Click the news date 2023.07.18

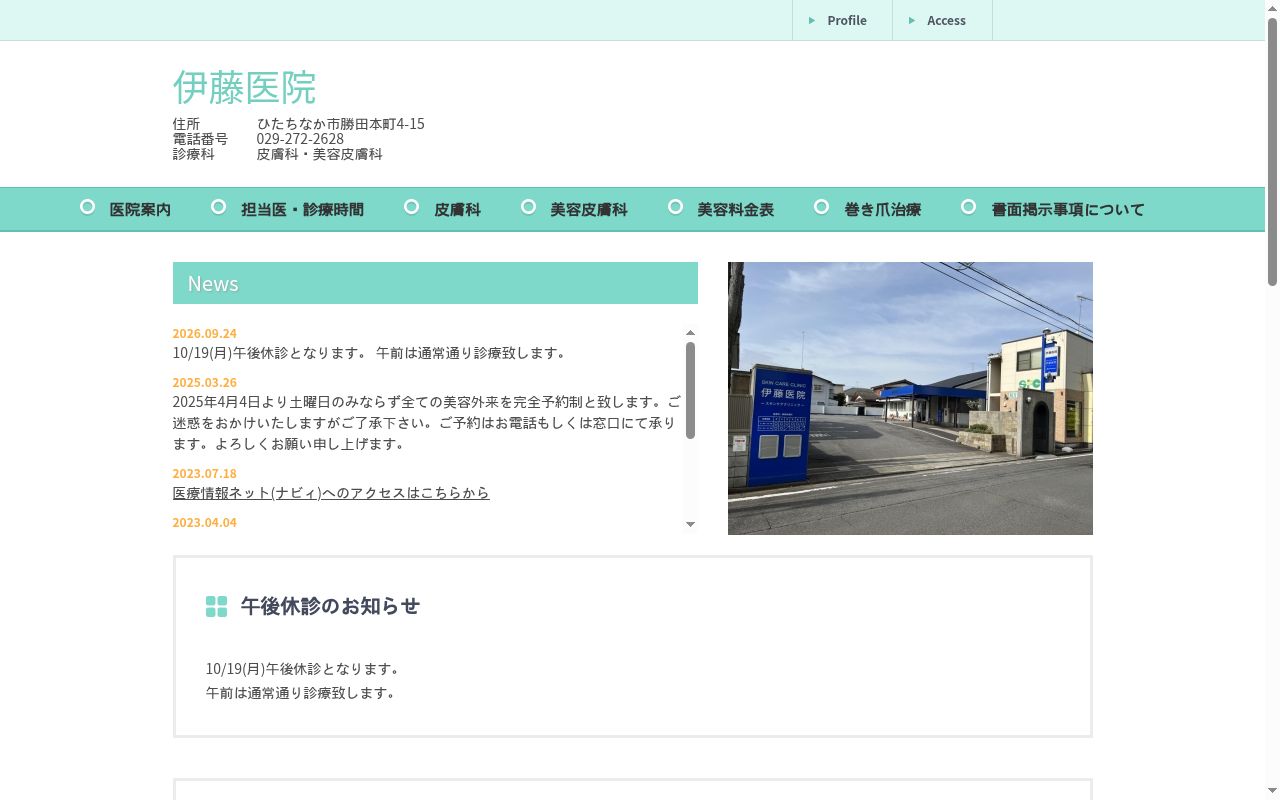point(205,474)
